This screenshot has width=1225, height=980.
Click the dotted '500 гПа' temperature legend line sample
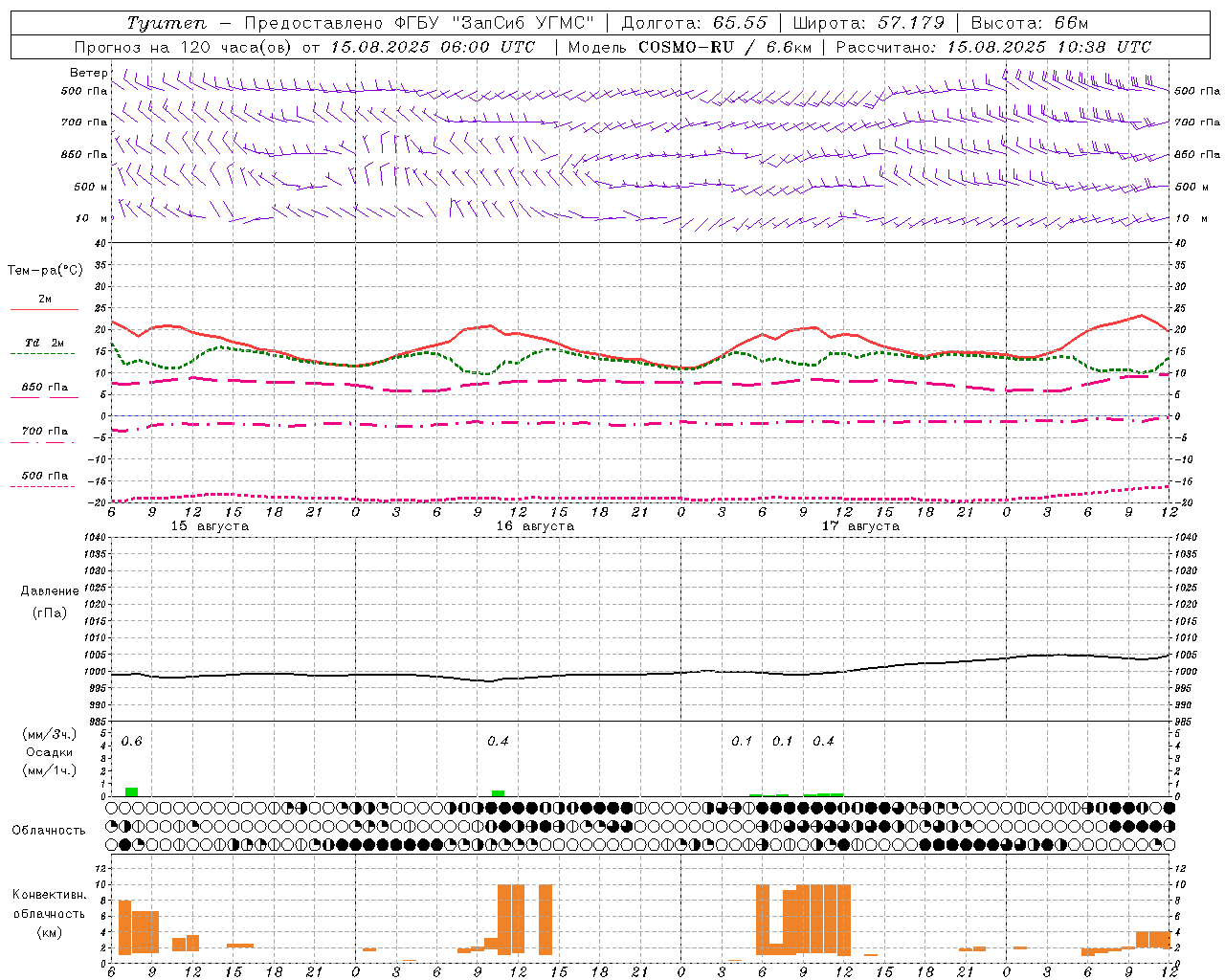point(43,486)
